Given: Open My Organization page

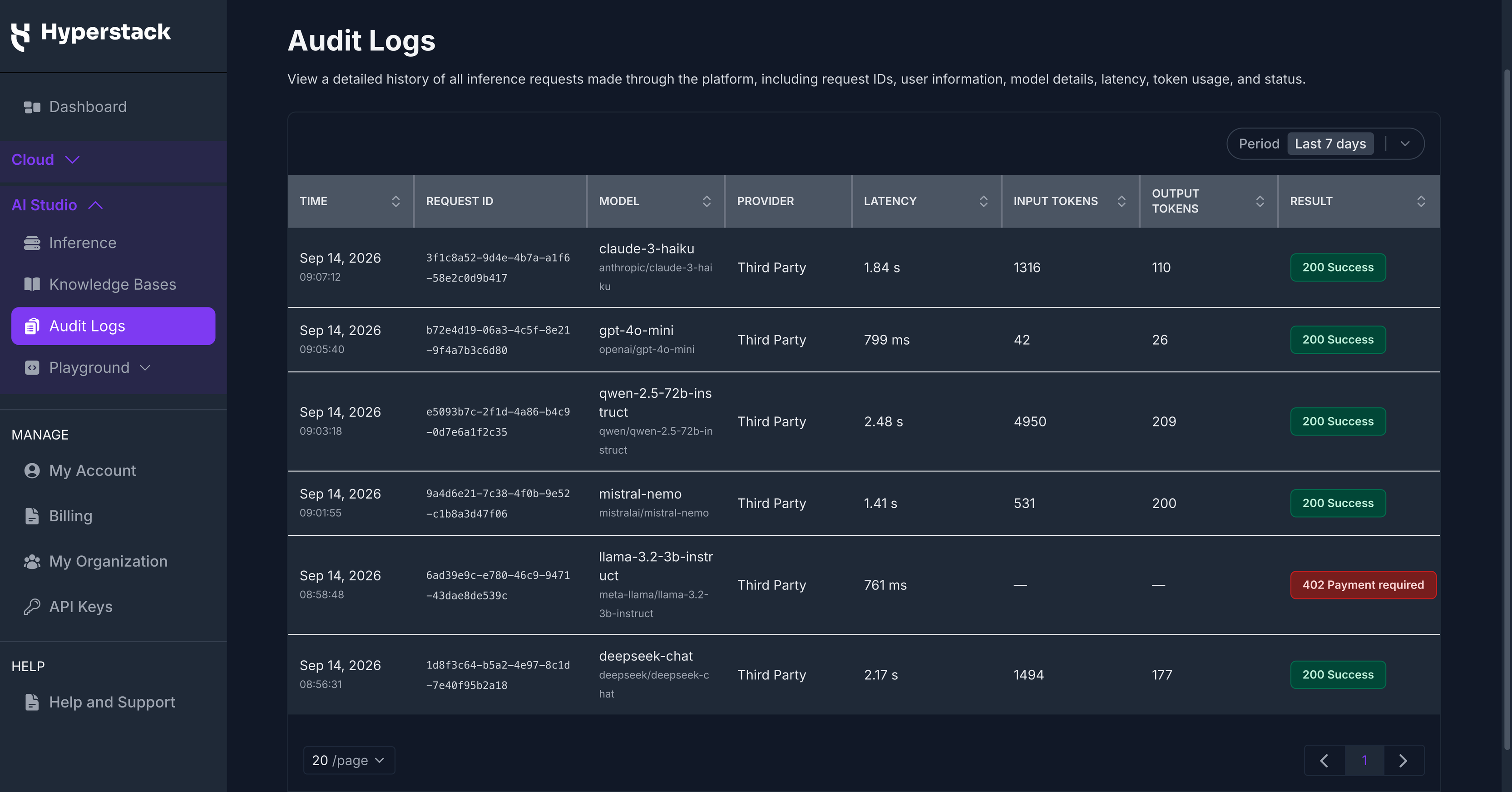Looking at the screenshot, I should [x=113, y=561].
